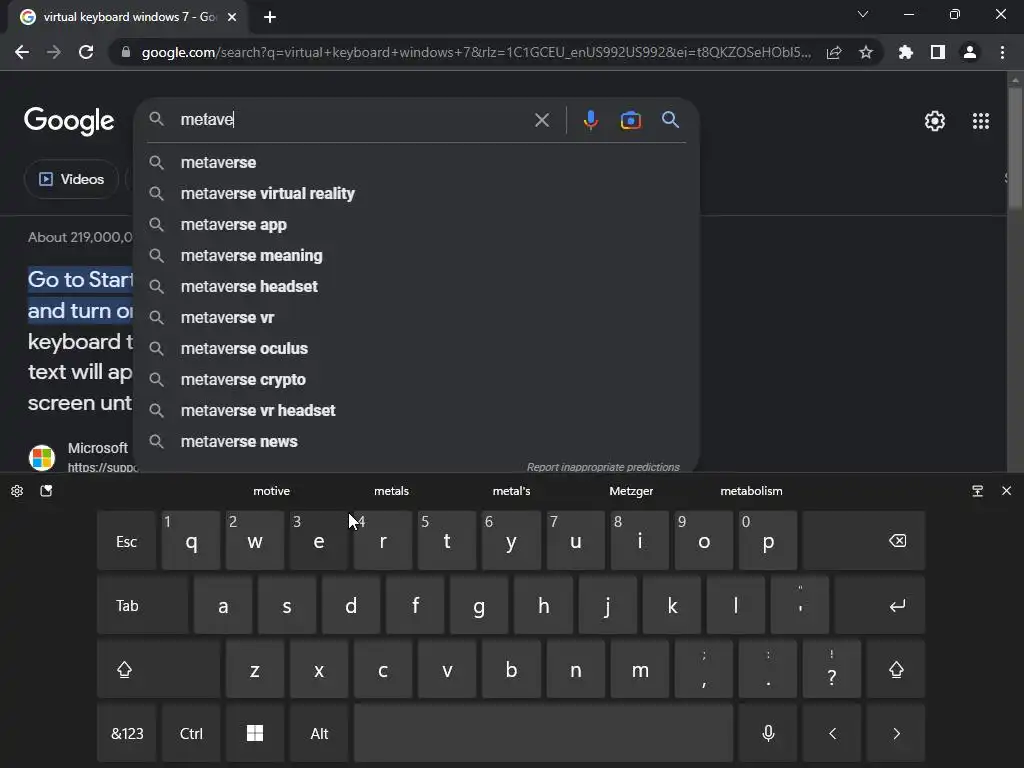Tap the space bar

(x=543, y=733)
